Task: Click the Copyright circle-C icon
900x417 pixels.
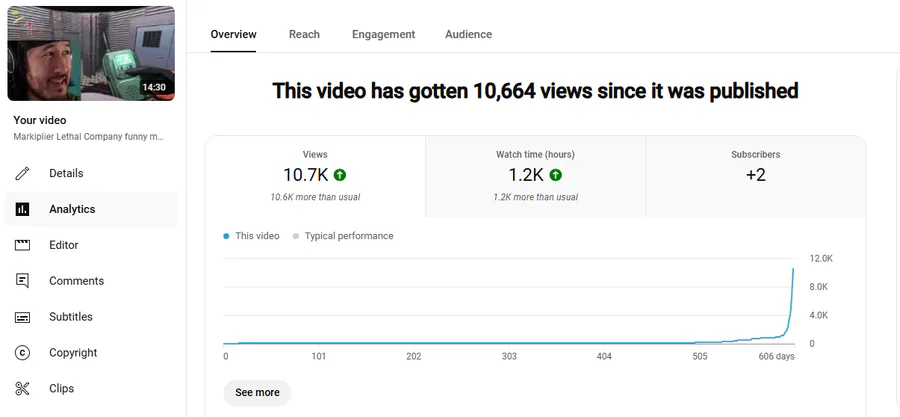Action: tap(22, 353)
